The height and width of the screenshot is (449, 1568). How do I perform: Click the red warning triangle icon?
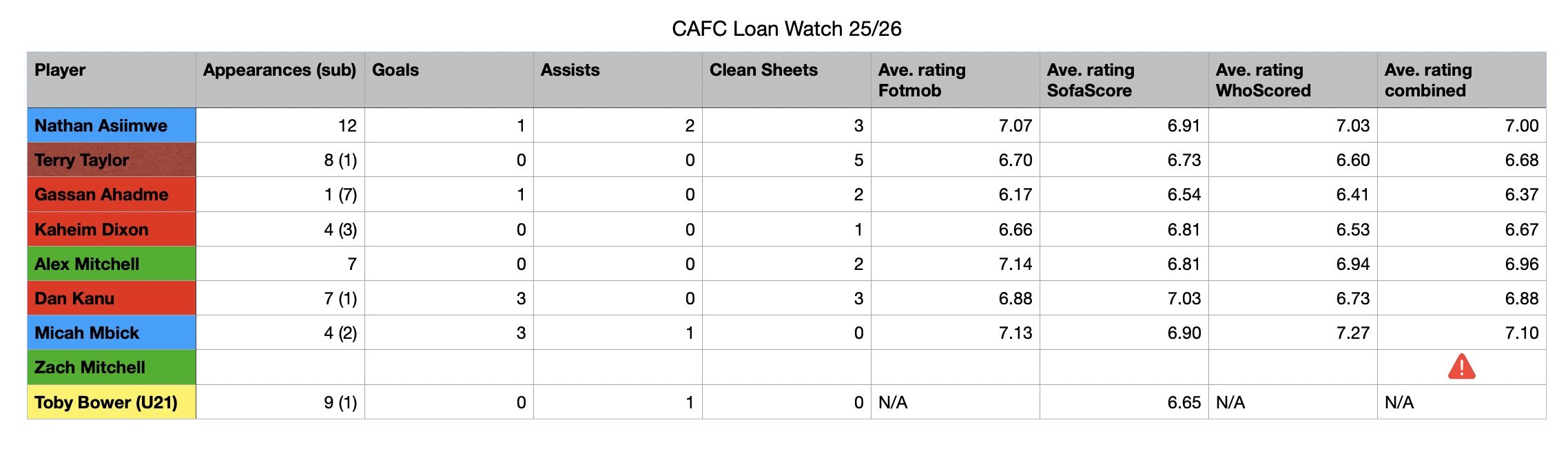tap(1461, 366)
